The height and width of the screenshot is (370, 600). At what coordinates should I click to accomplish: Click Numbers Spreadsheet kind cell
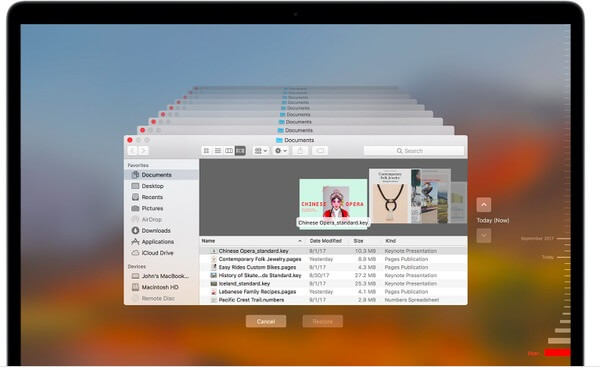coord(412,300)
